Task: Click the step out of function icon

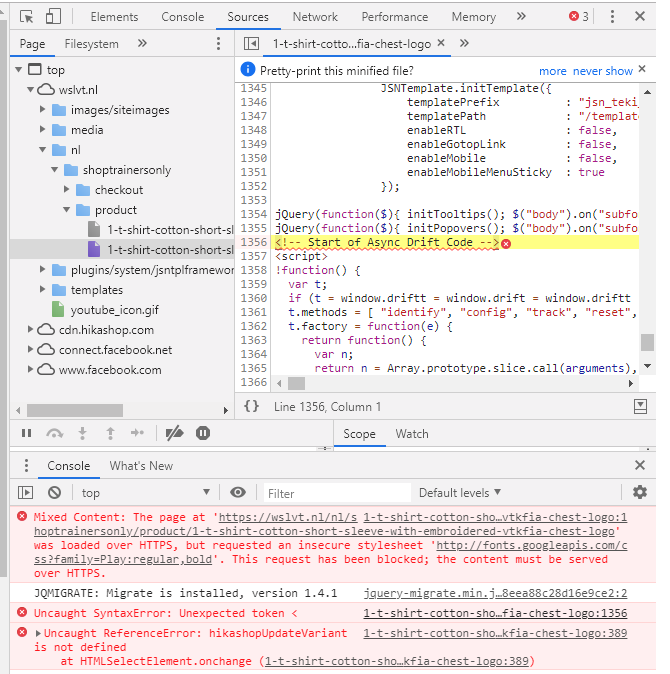Action: (110, 433)
